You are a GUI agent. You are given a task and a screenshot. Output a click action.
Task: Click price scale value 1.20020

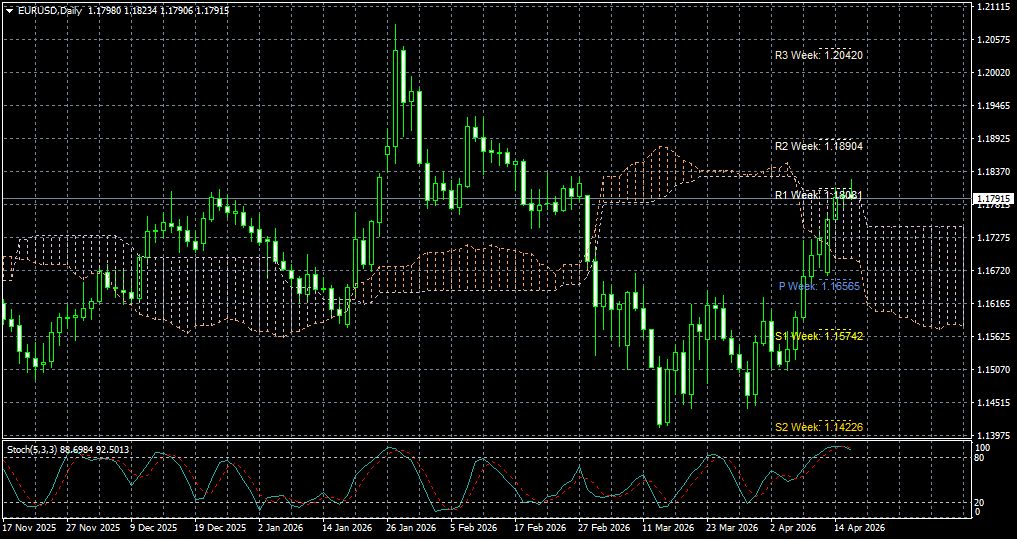coord(992,73)
